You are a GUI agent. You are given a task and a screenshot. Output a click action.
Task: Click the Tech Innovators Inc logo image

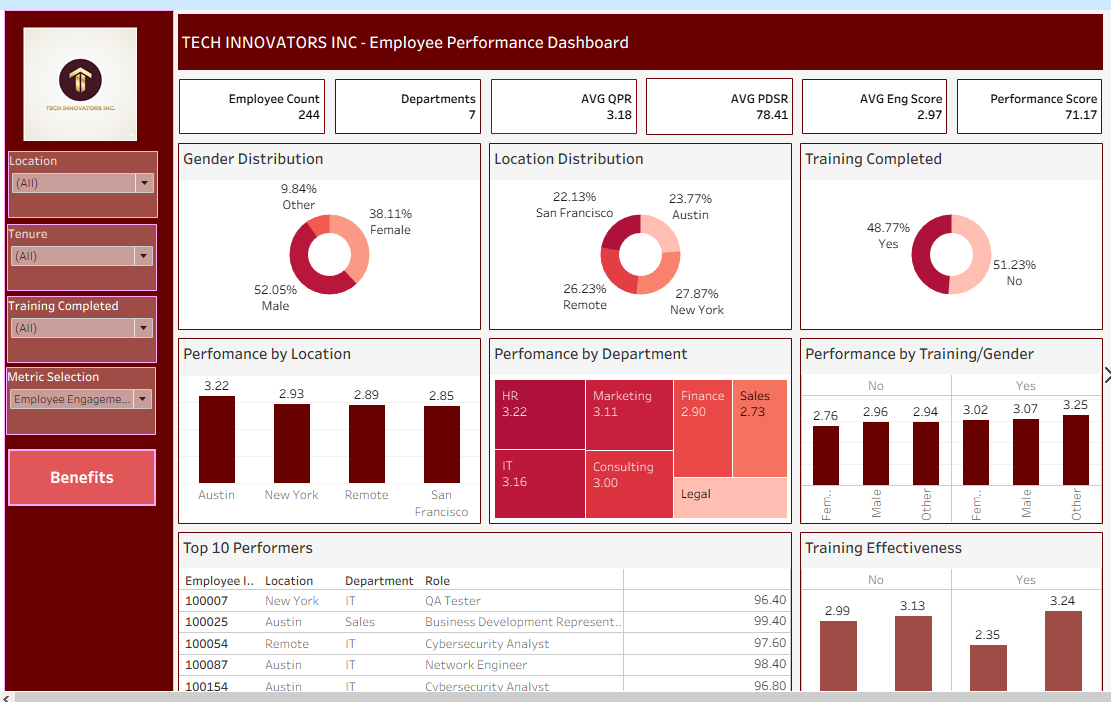click(x=80, y=84)
